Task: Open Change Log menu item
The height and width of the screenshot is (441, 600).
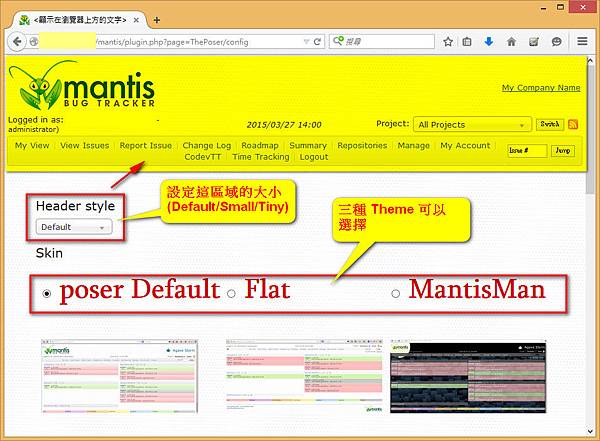Action: [x=207, y=145]
